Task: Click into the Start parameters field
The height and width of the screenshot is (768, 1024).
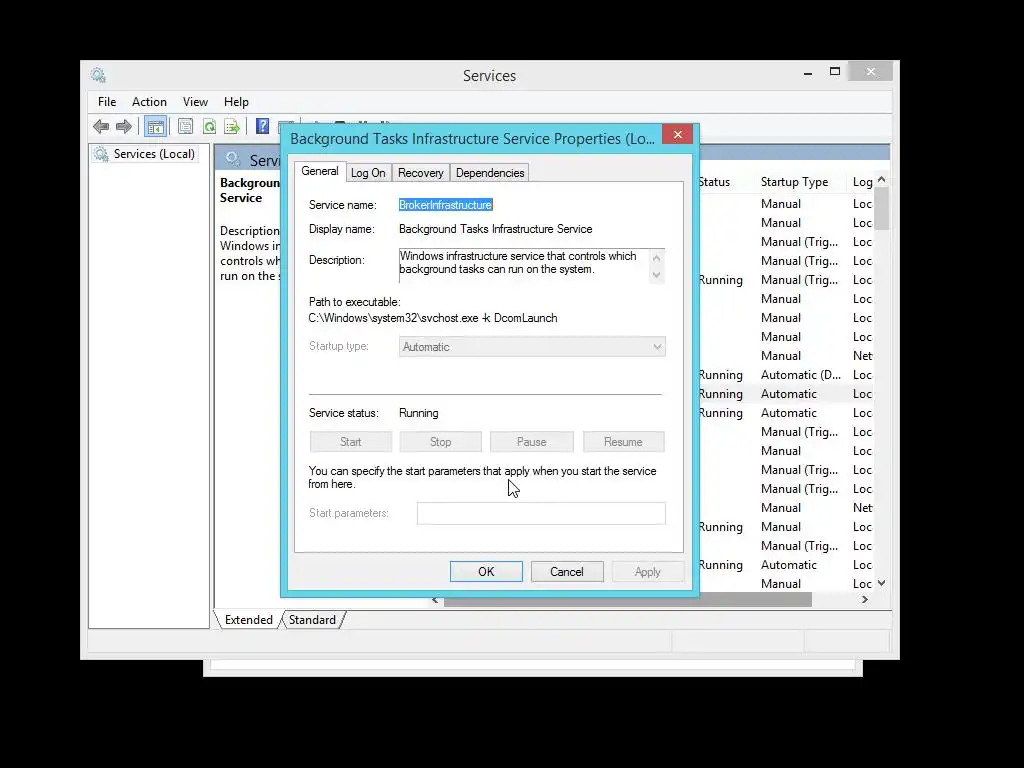Action: 541,513
